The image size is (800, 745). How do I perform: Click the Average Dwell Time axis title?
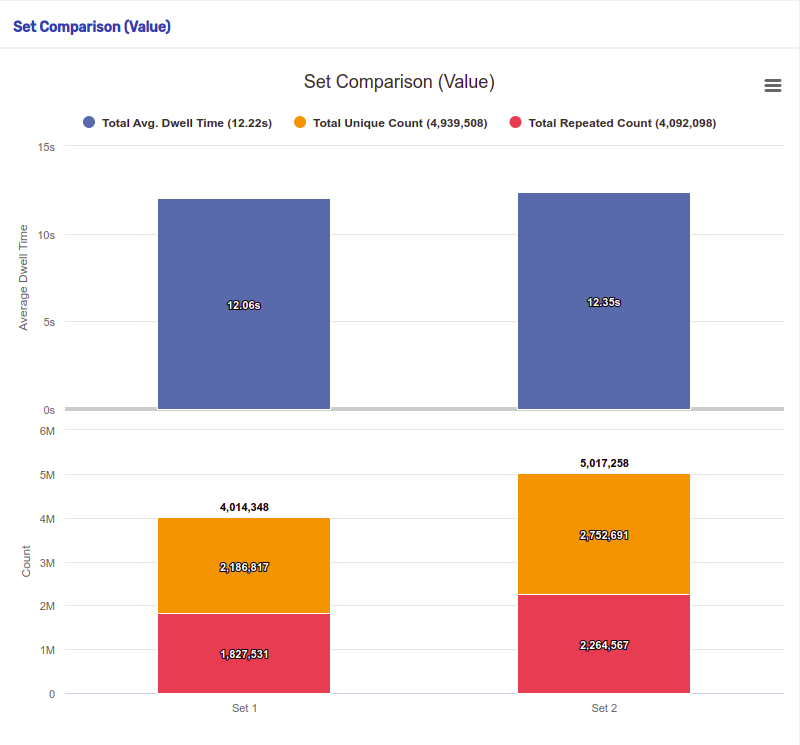pyautogui.click(x=23, y=278)
